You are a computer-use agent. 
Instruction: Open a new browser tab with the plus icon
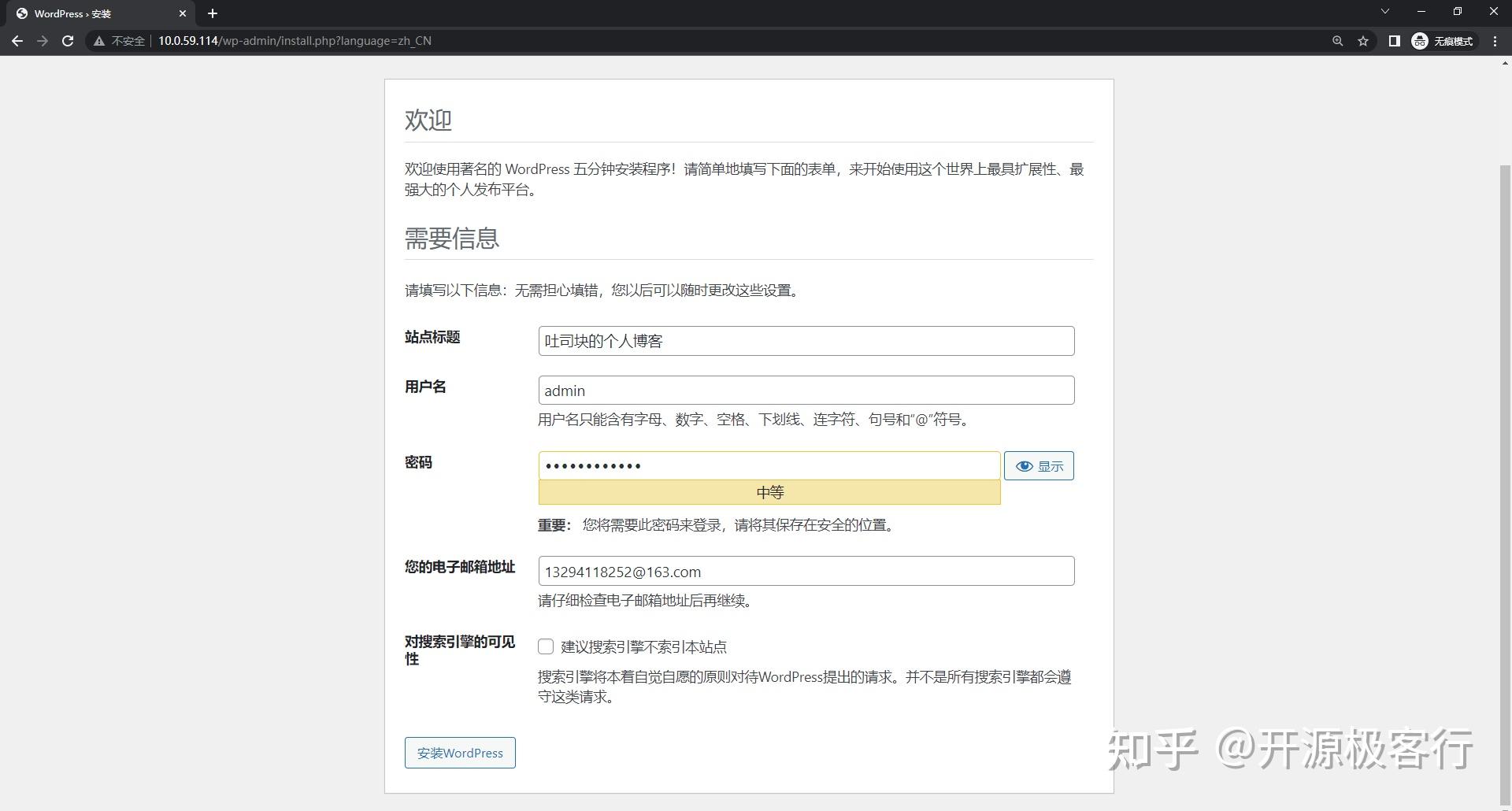(x=212, y=13)
